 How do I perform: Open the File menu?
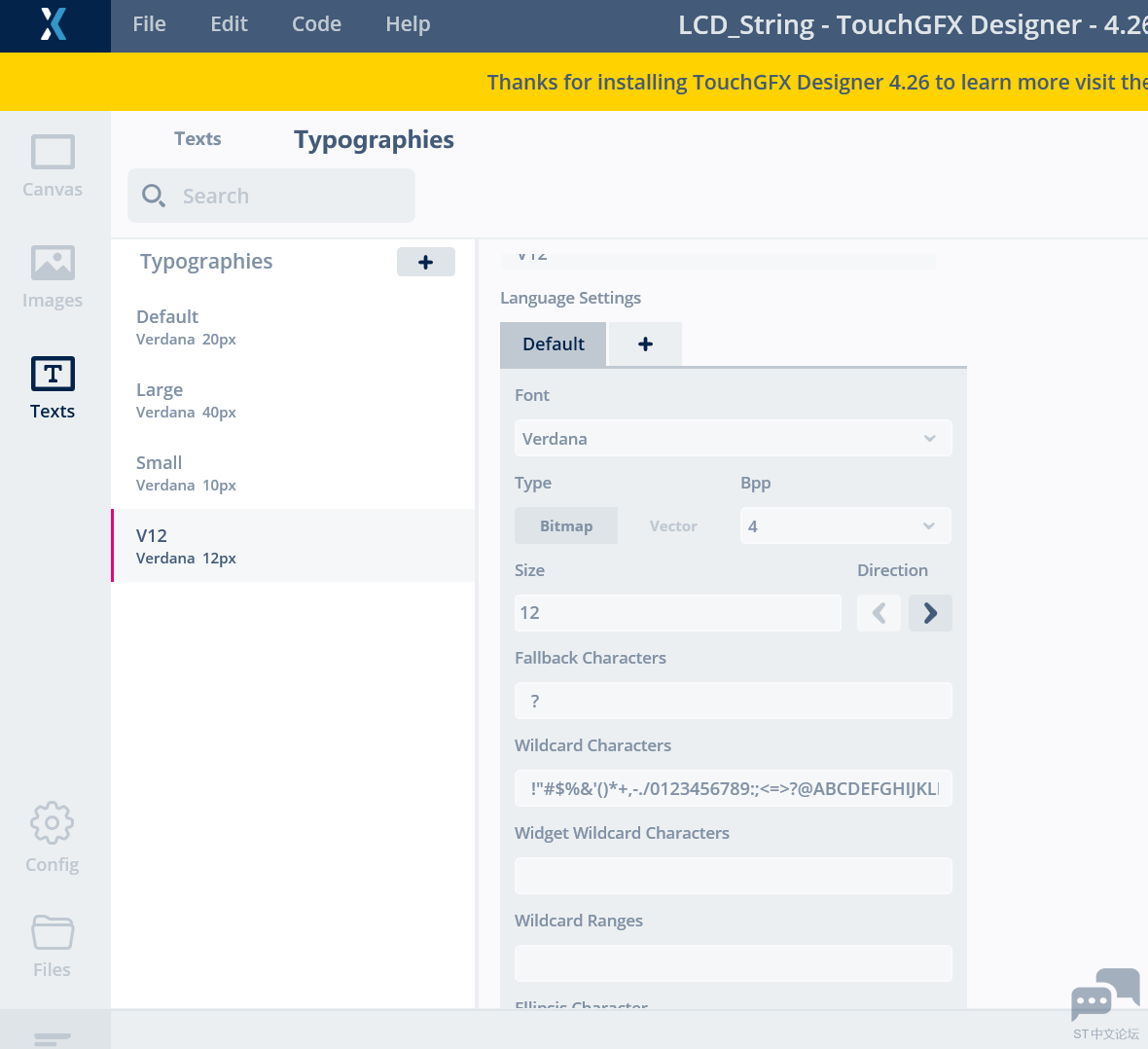point(150,24)
